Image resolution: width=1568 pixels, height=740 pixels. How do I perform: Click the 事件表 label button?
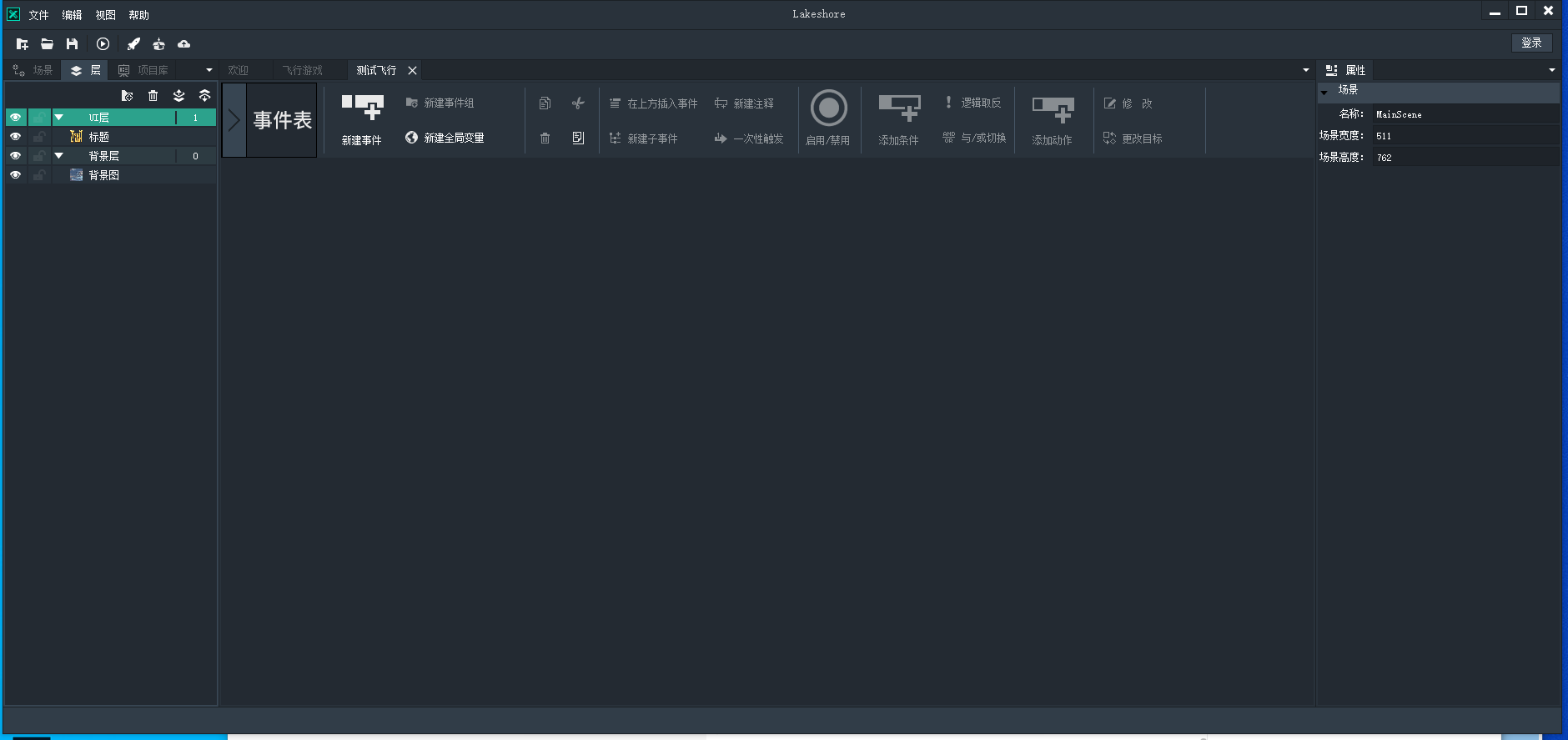pyautogui.click(x=282, y=120)
